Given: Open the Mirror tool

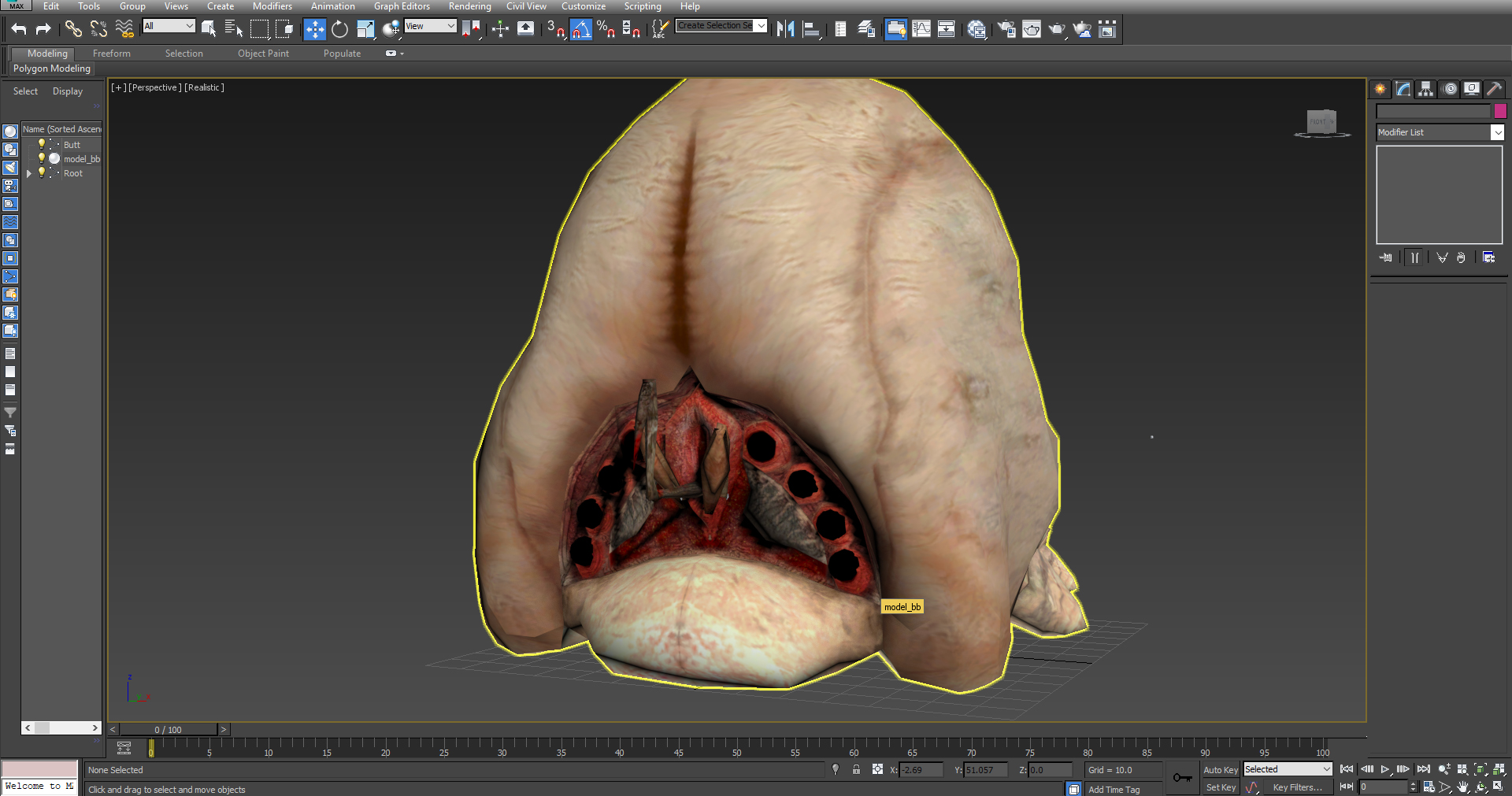Looking at the screenshot, I should [785, 30].
